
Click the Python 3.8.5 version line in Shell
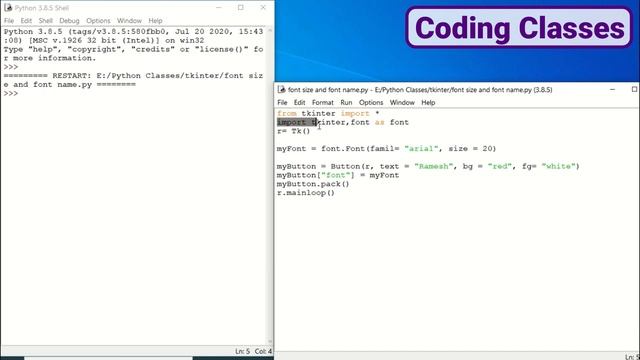pyautogui.click(x=133, y=31)
